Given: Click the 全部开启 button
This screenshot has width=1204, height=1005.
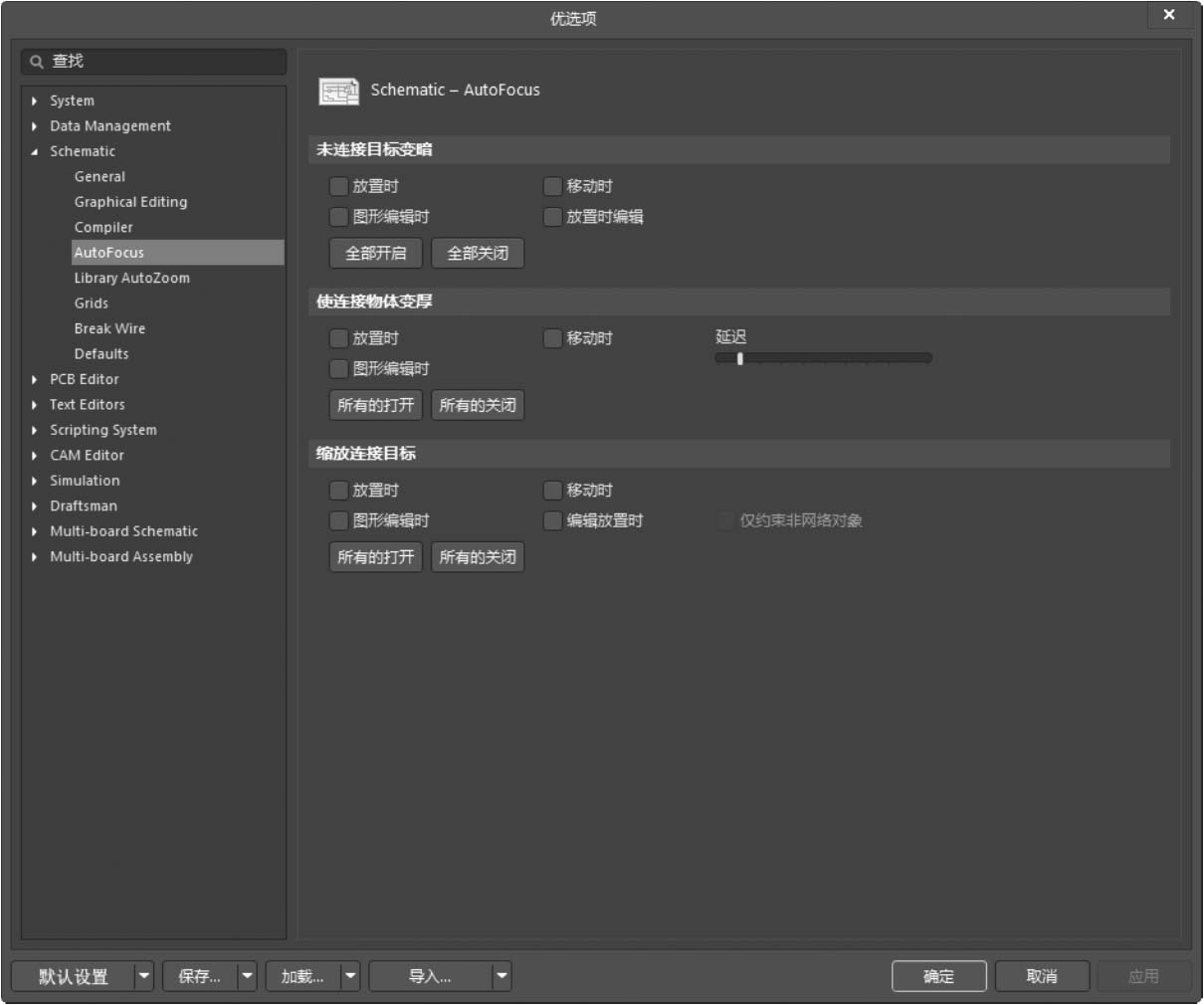Looking at the screenshot, I should tap(375, 254).
